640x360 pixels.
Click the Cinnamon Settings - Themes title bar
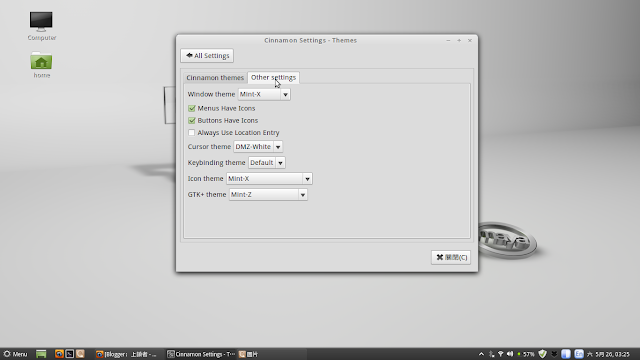pos(311,40)
